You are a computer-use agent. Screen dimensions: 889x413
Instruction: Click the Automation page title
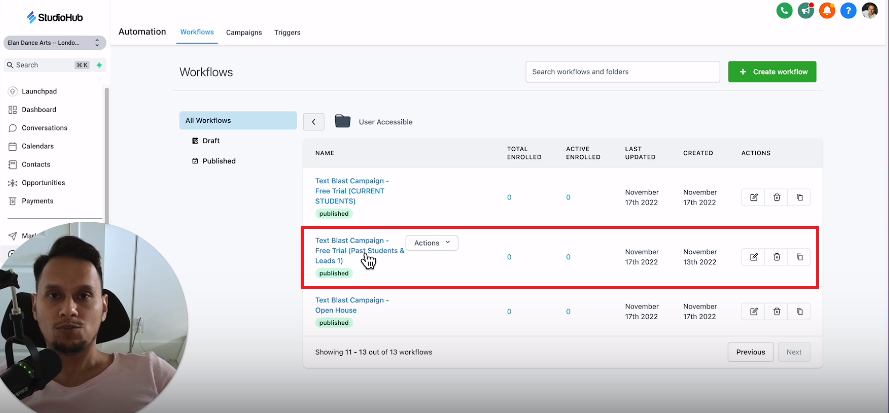click(142, 32)
